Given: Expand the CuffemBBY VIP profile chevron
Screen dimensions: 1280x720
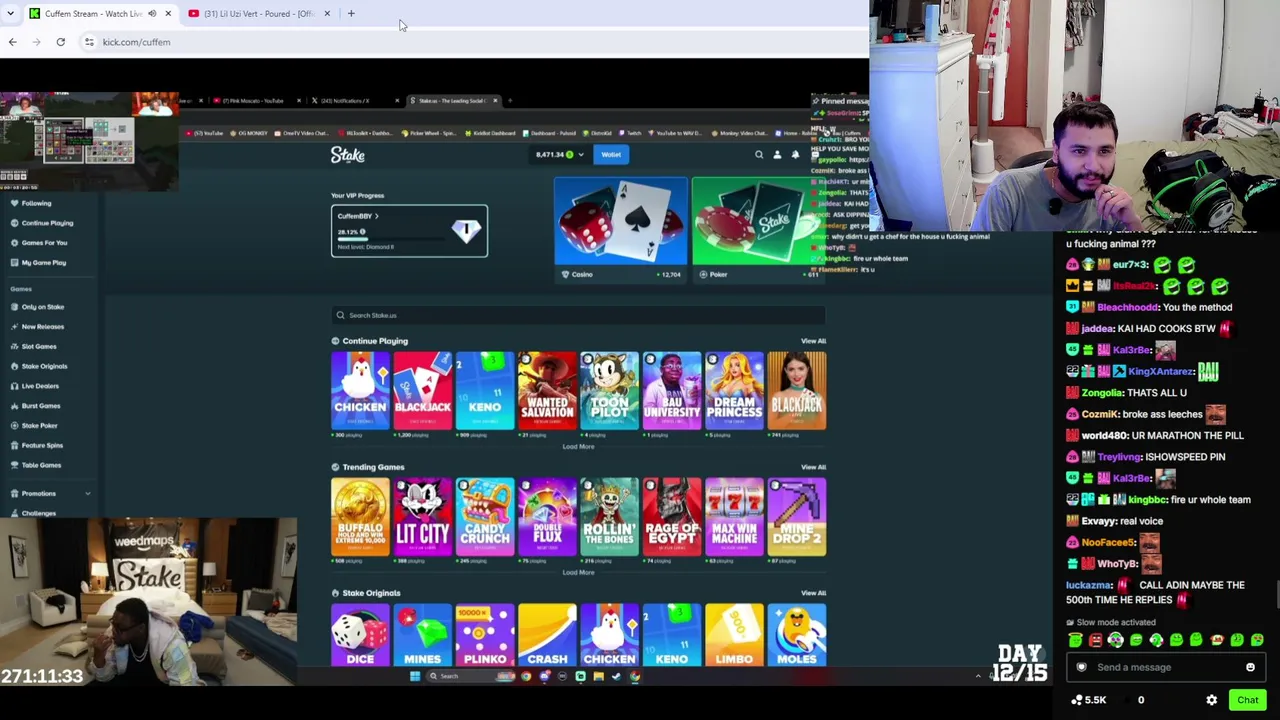Looking at the screenshot, I should [376, 216].
